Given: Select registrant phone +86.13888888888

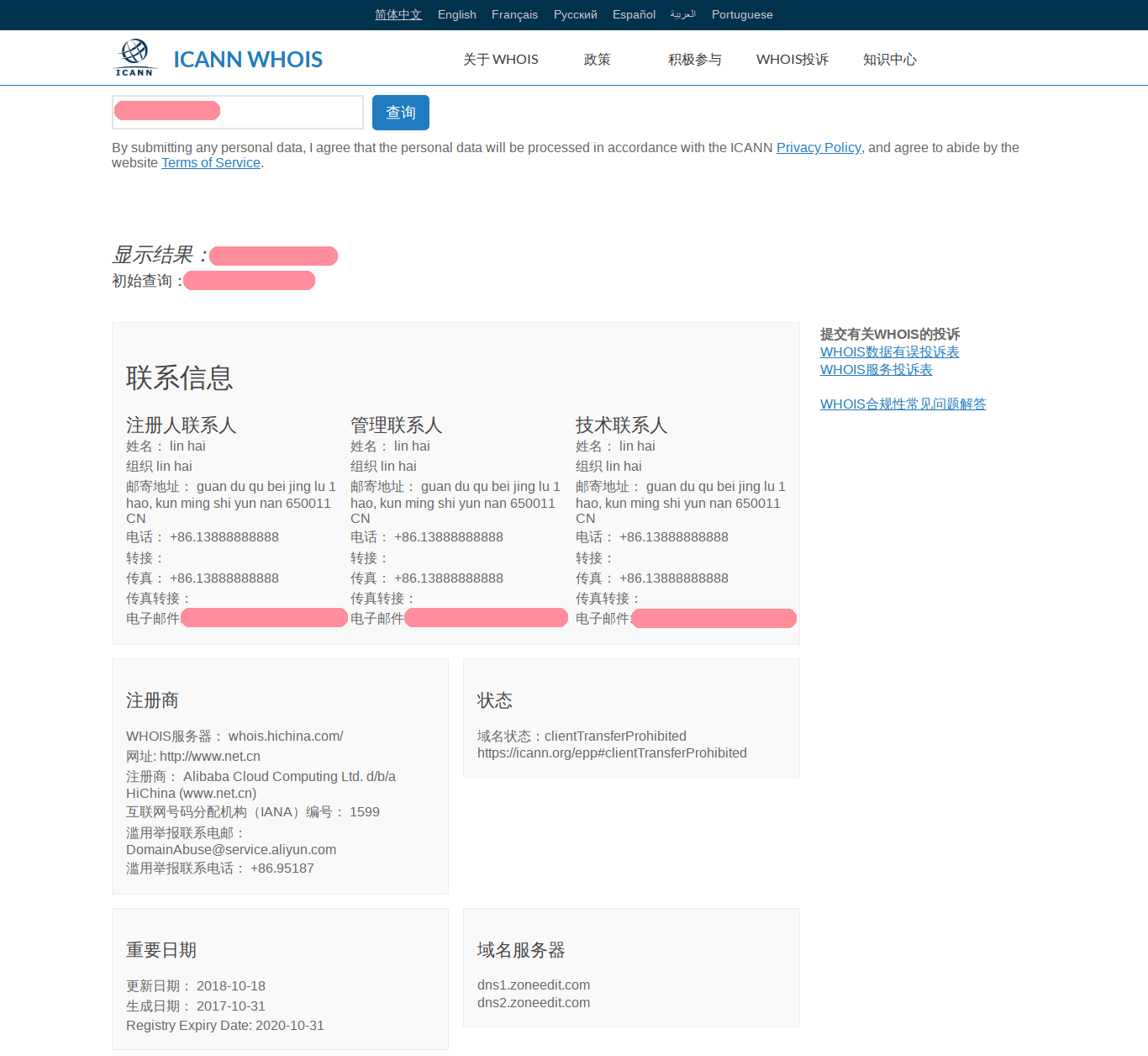Looking at the screenshot, I should click(x=224, y=536).
